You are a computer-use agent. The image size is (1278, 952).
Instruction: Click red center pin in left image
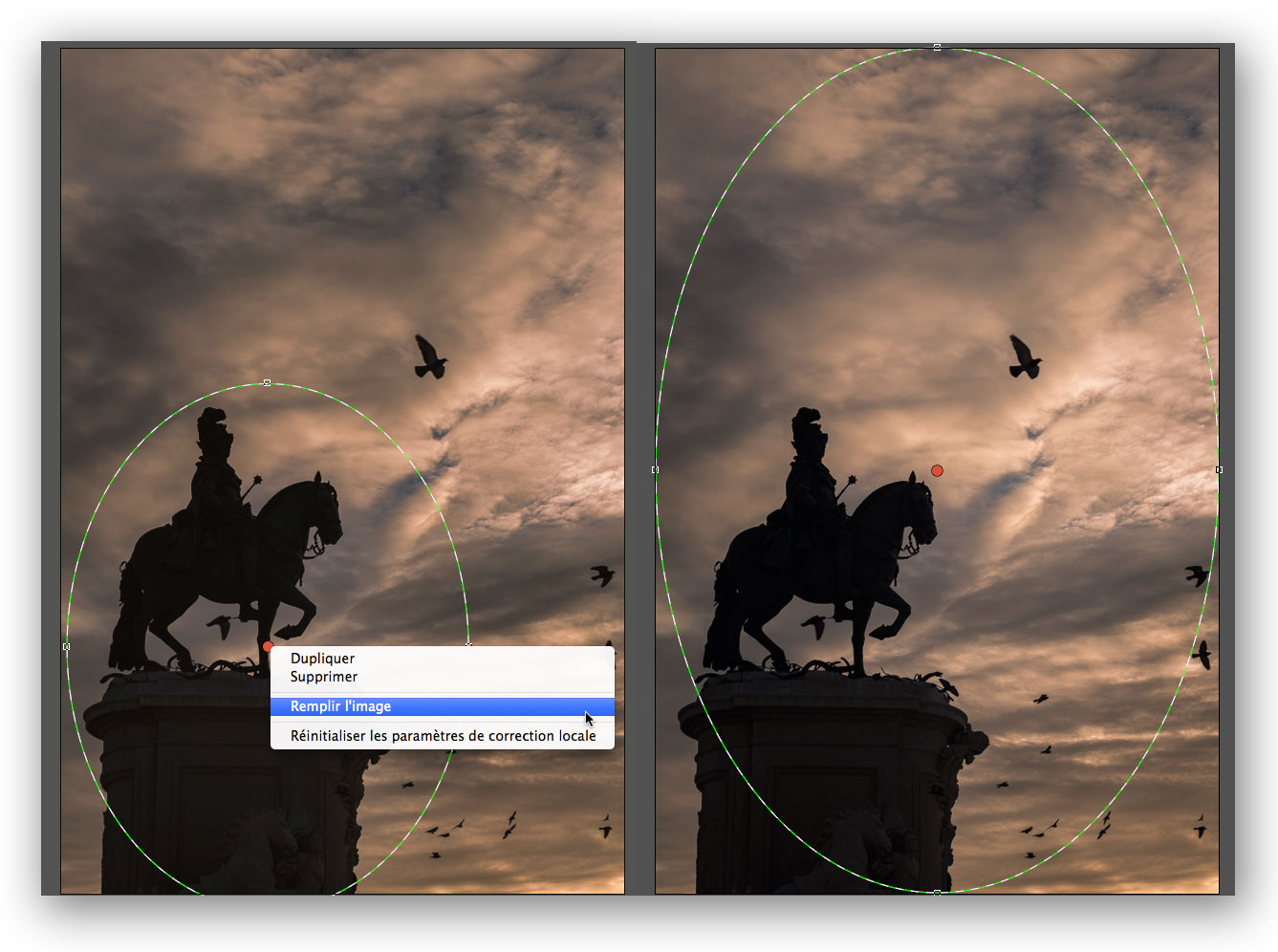click(268, 647)
